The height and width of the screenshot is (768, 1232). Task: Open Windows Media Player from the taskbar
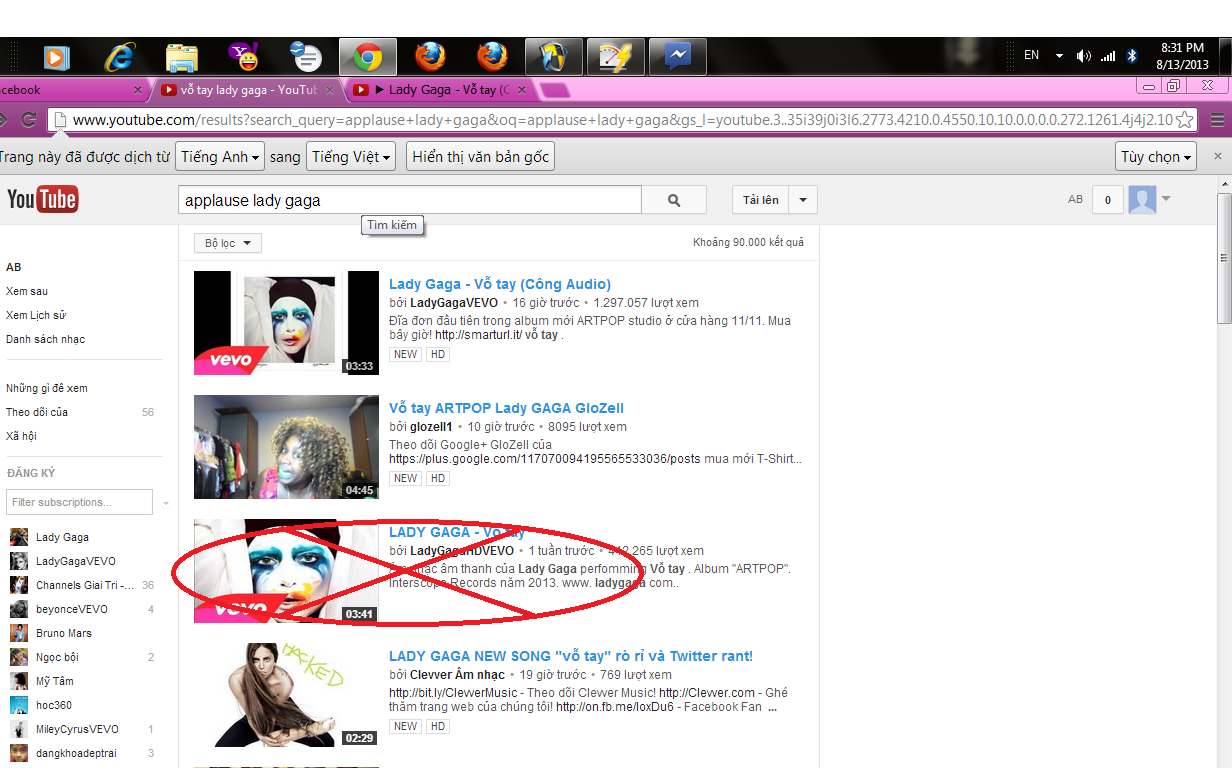click(x=56, y=57)
